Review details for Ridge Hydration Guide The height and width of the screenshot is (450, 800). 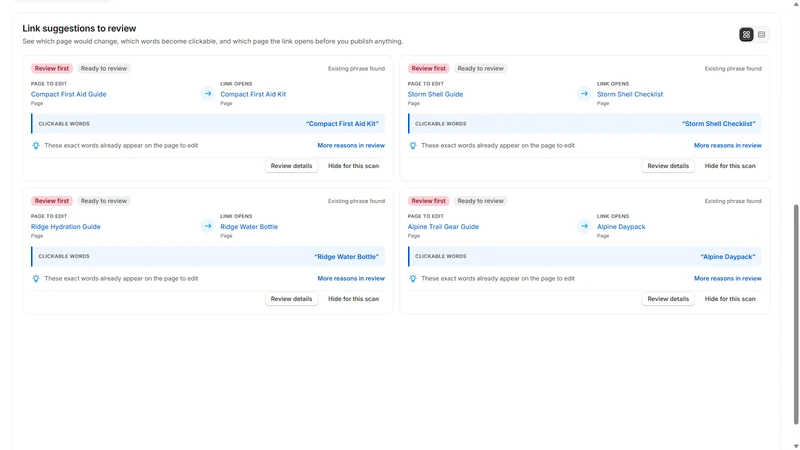point(291,299)
